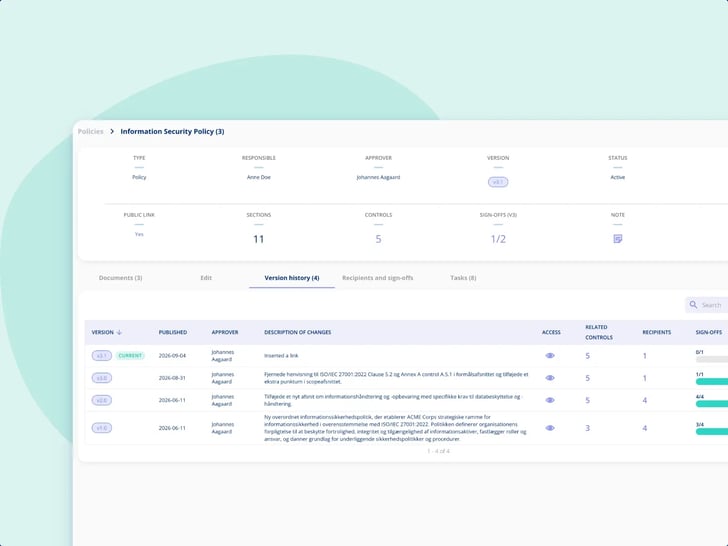Open controls count 5 in summary
This screenshot has height=546, width=728.
coord(378,239)
